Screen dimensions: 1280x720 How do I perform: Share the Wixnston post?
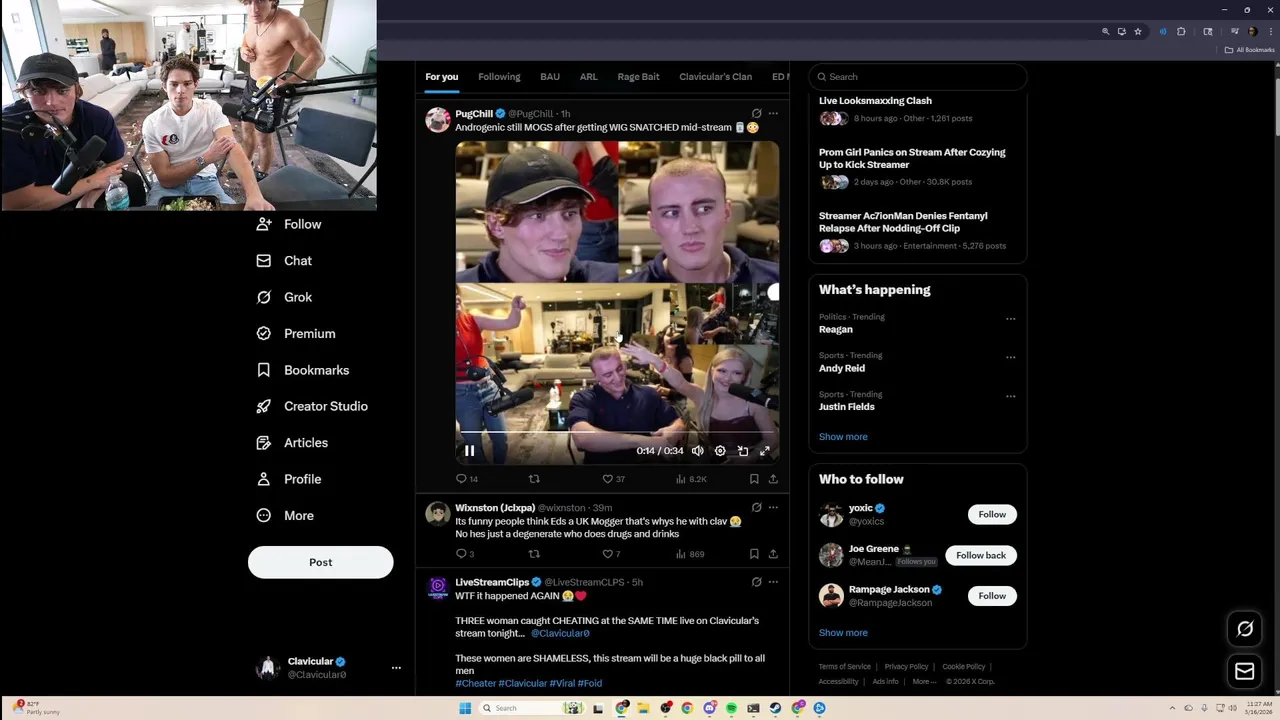(x=773, y=554)
